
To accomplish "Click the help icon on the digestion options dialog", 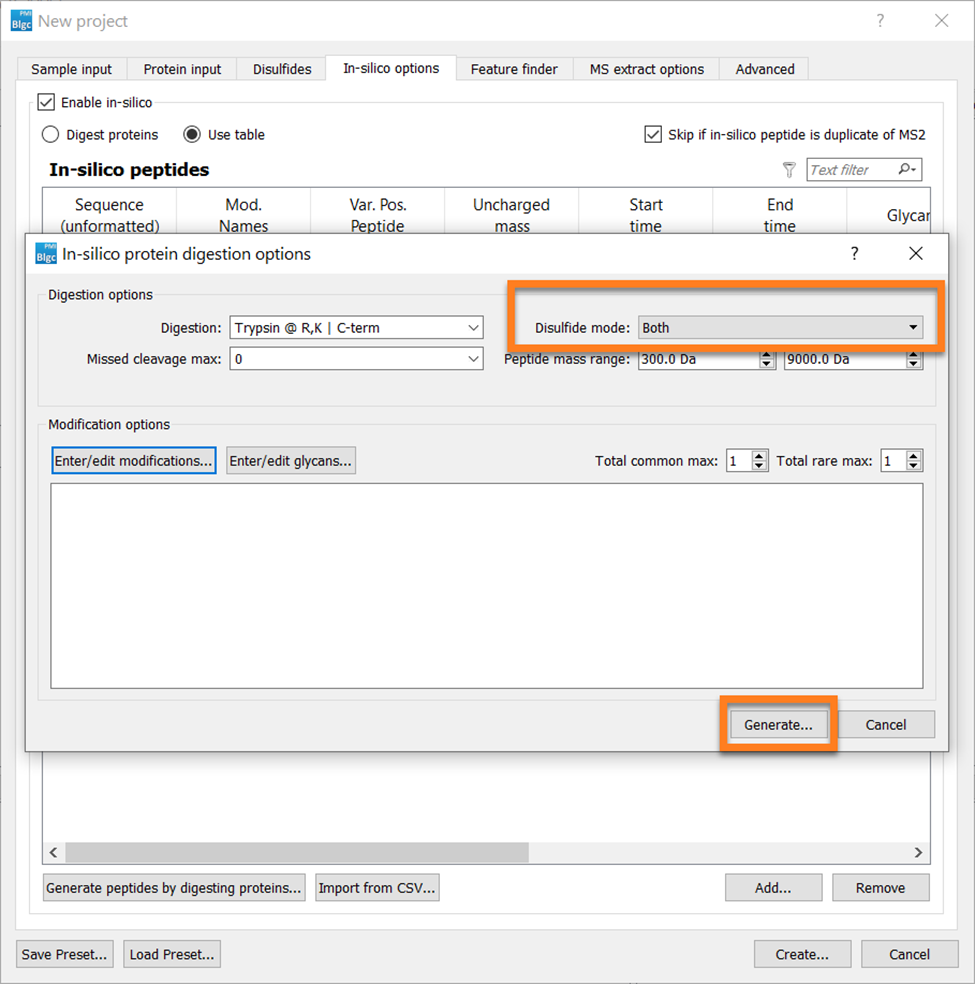I will [x=854, y=254].
